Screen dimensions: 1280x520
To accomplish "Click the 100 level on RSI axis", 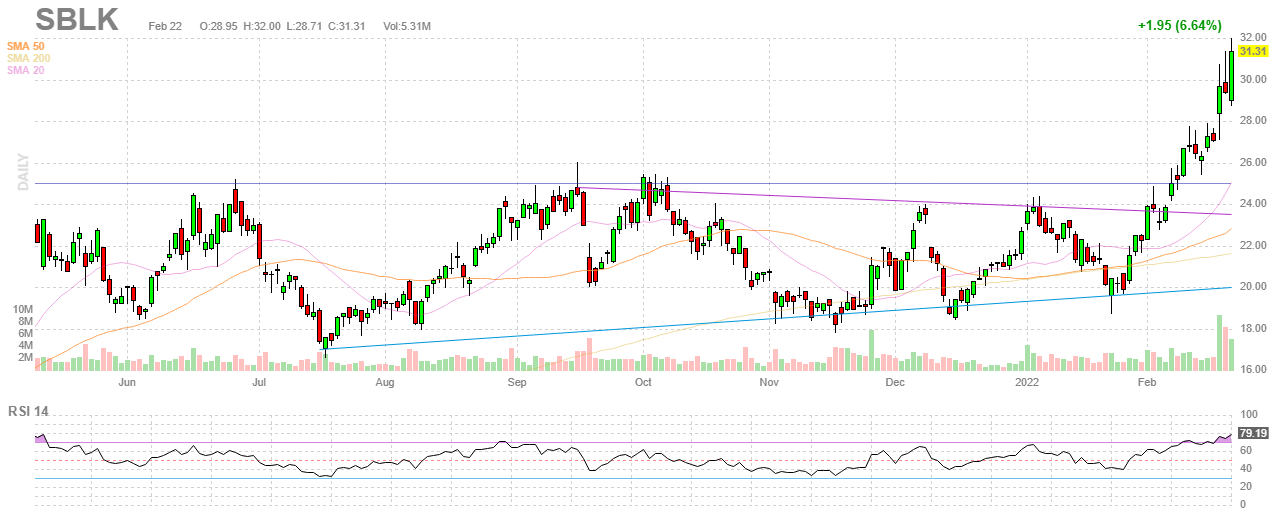I will 1248,414.
